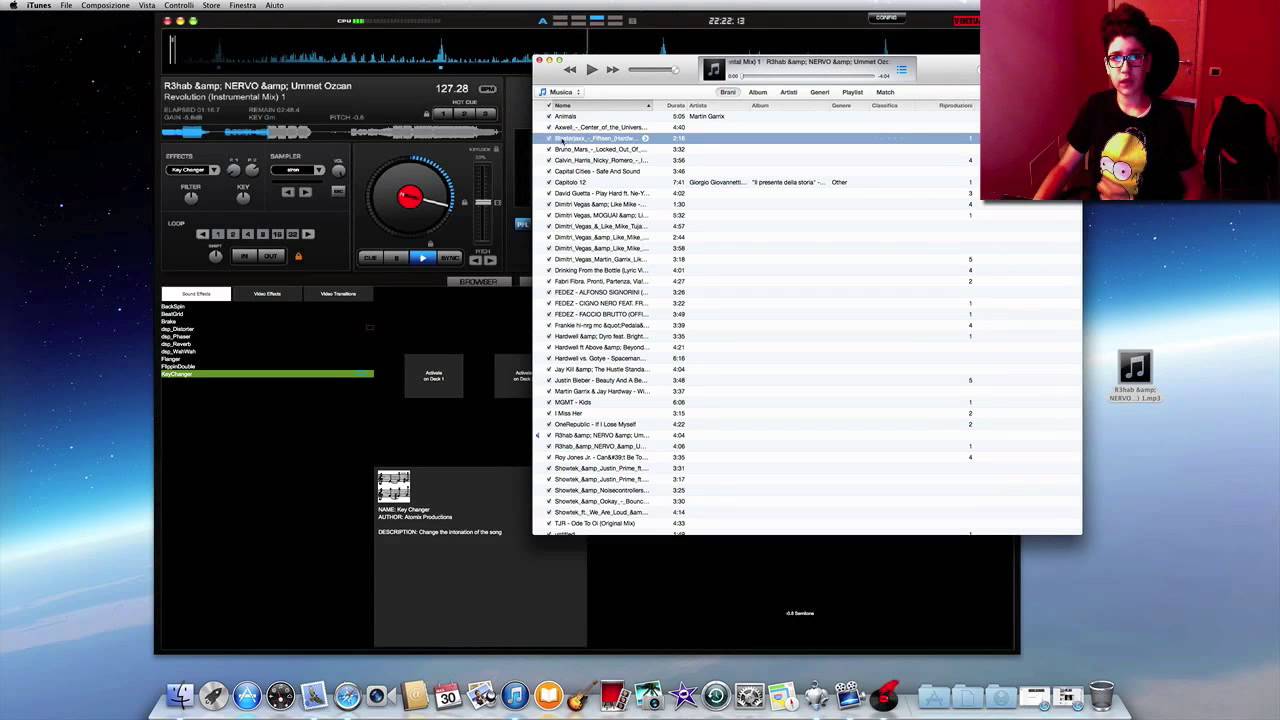Uncheck the Capital Cities Safe And Sound checkbox
Image resolution: width=1280 pixels, height=720 pixels.
(x=548, y=171)
